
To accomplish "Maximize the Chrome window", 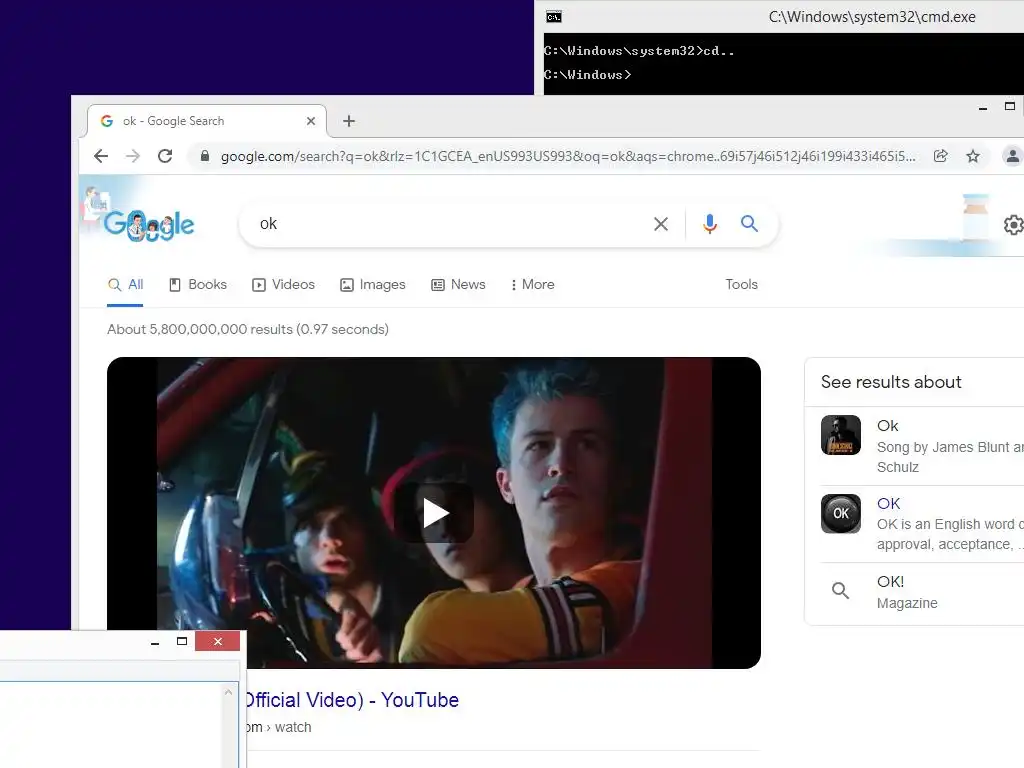I will pyautogui.click(x=1010, y=106).
